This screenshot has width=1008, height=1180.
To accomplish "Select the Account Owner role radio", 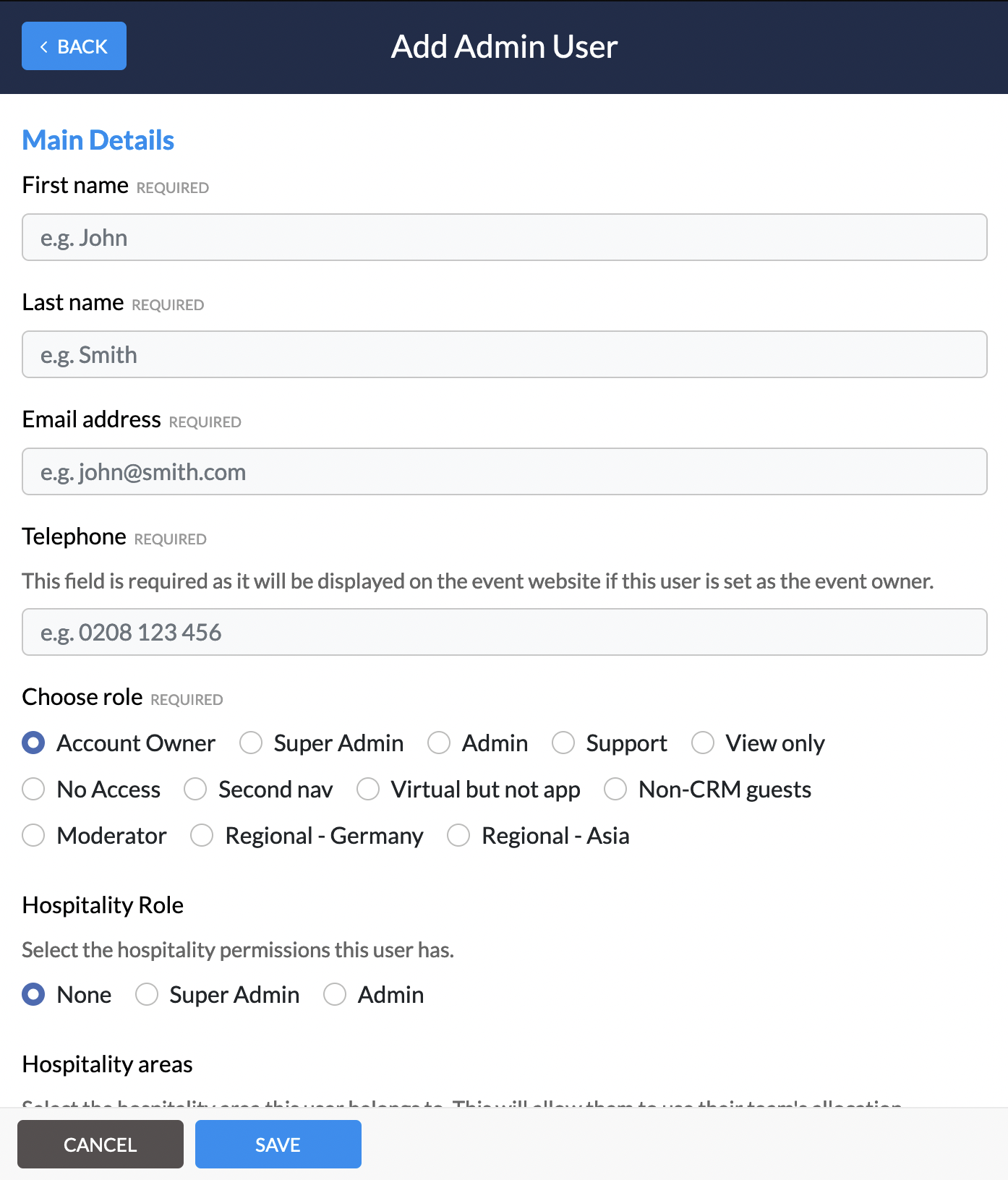I will (33, 743).
